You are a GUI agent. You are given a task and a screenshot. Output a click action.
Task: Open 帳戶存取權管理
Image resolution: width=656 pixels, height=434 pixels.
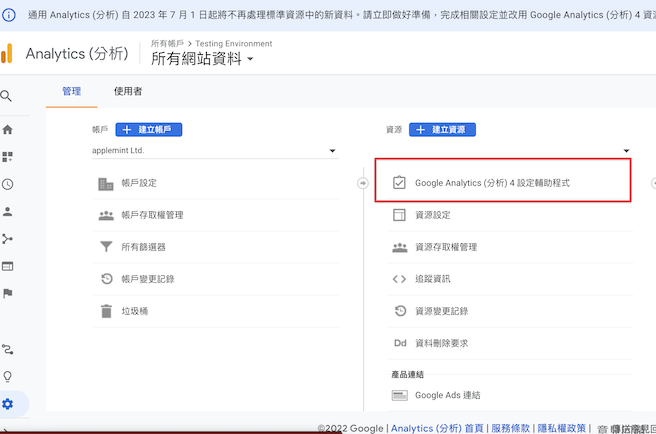pyautogui.click(x=152, y=215)
